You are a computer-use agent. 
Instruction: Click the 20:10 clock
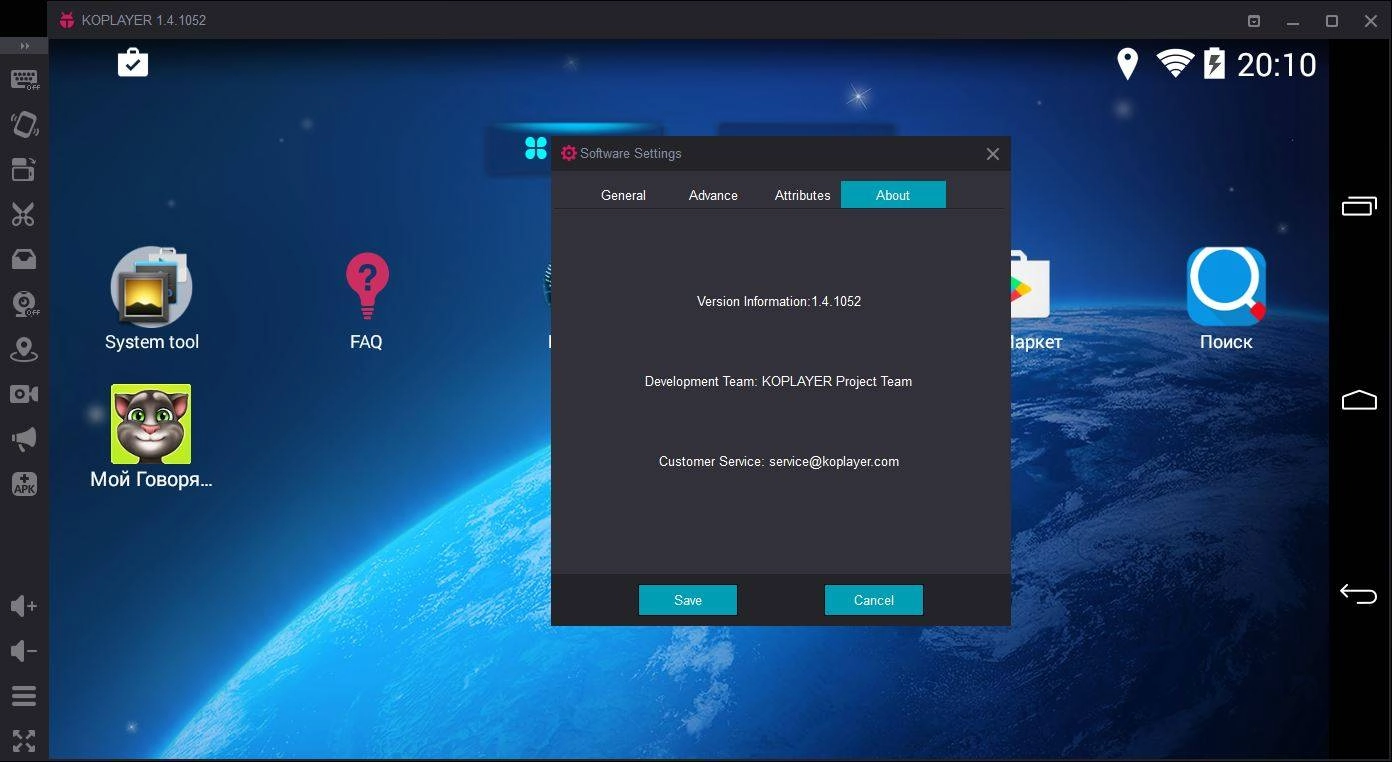(1277, 65)
